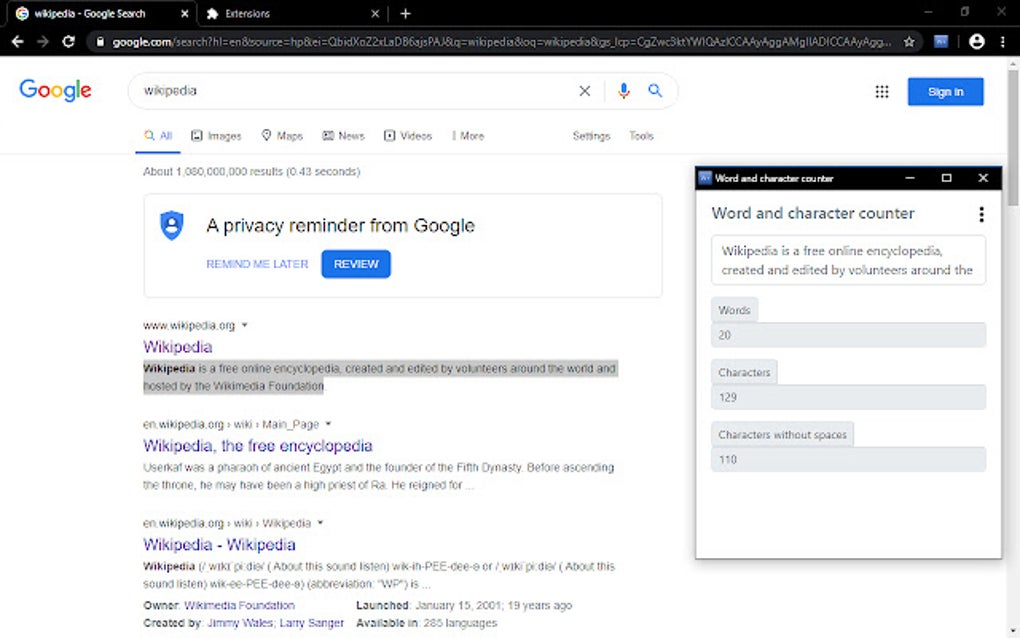This screenshot has height=638, width=1020.
Task: Switch to the Images search tab
Action: tap(216, 136)
